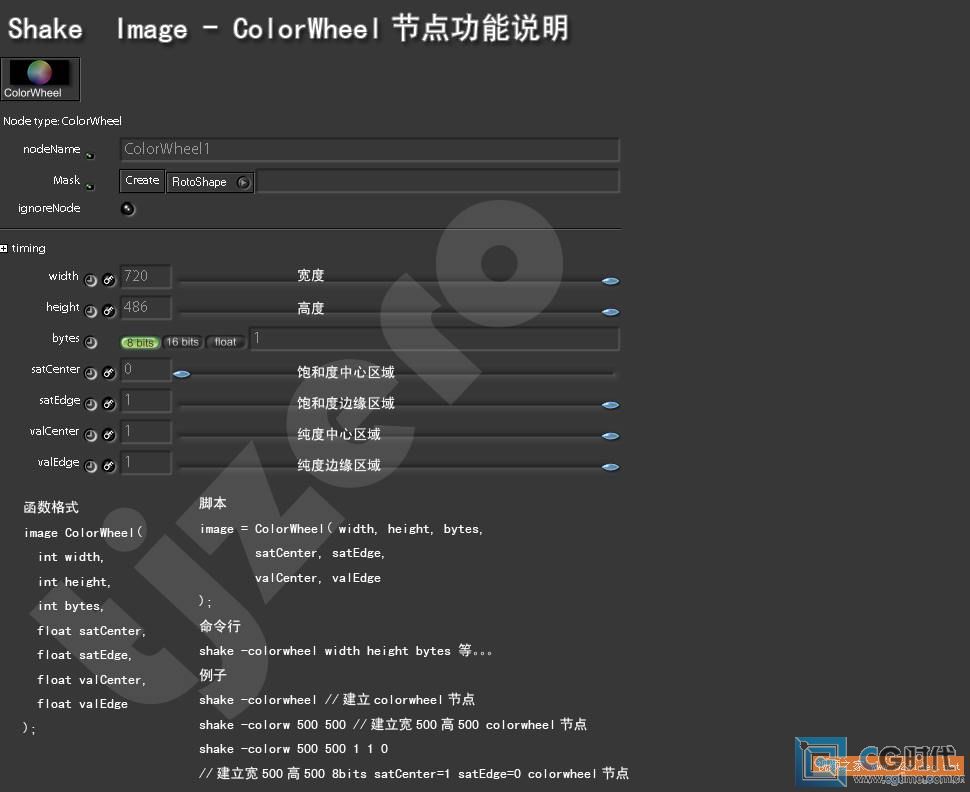Click the width lock icon
This screenshot has width=970, height=792.
coord(109,280)
